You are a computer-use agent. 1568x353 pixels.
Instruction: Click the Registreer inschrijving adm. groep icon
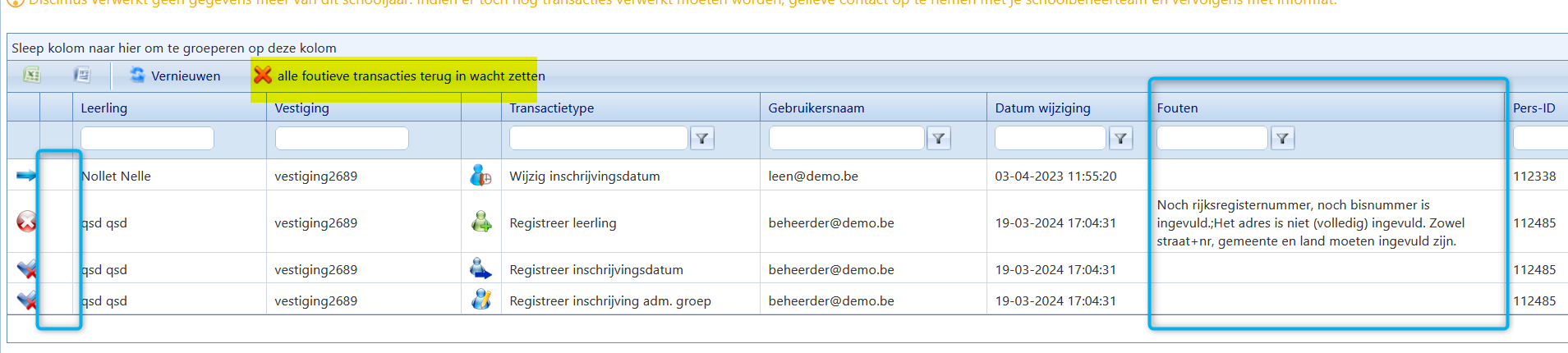pyautogui.click(x=481, y=300)
